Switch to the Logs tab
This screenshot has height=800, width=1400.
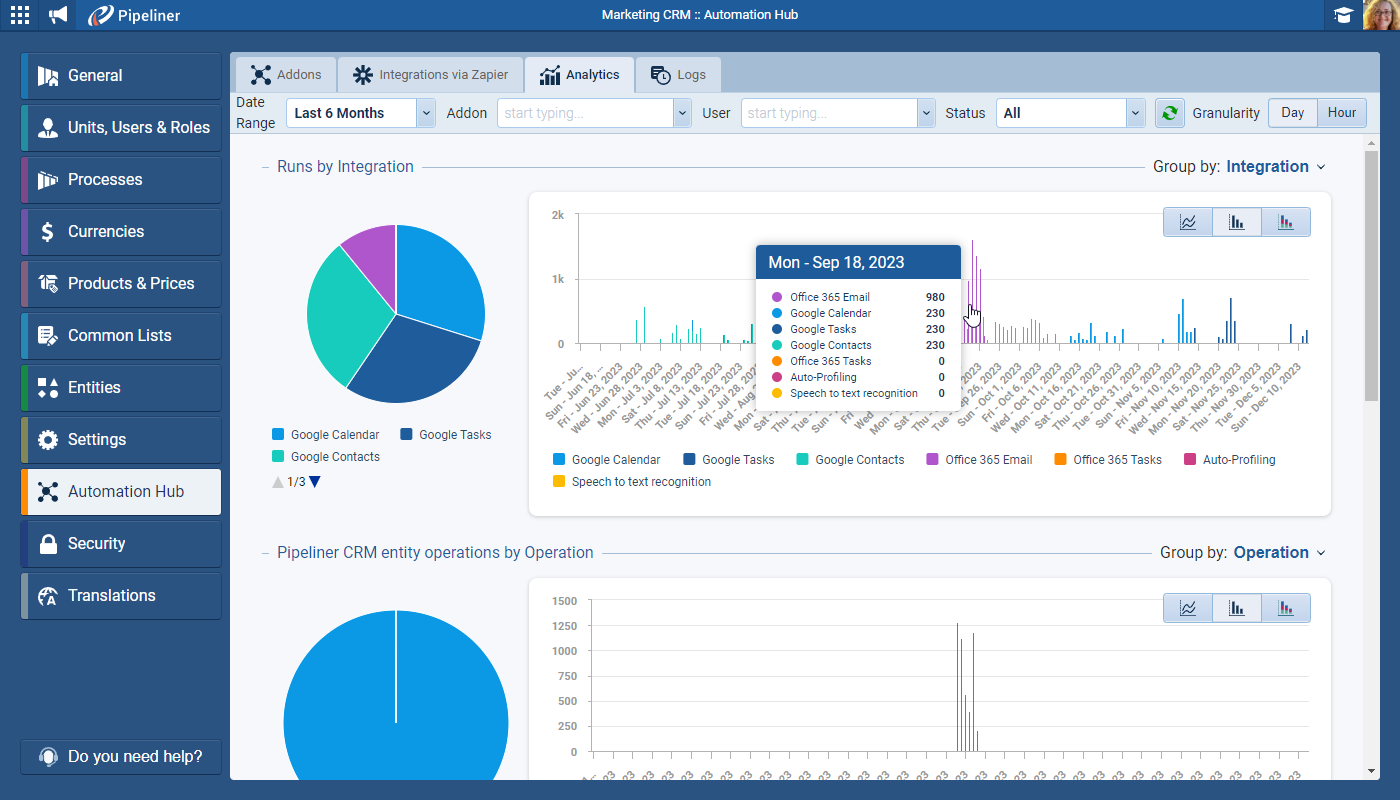(x=678, y=75)
